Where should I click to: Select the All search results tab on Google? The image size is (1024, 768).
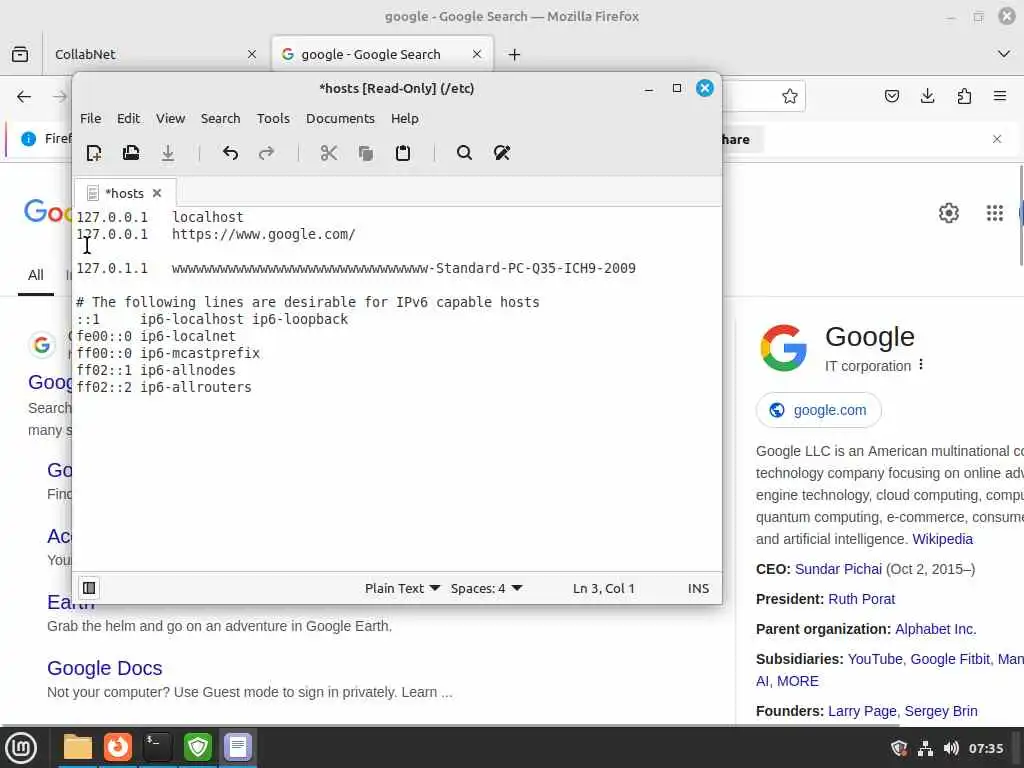pyautogui.click(x=35, y=275)
